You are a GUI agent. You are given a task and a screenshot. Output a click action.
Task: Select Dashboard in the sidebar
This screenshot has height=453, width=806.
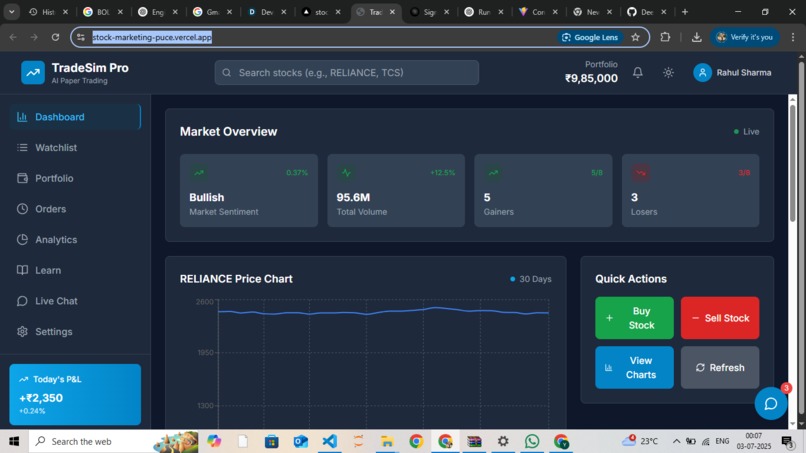coord(75,117)
